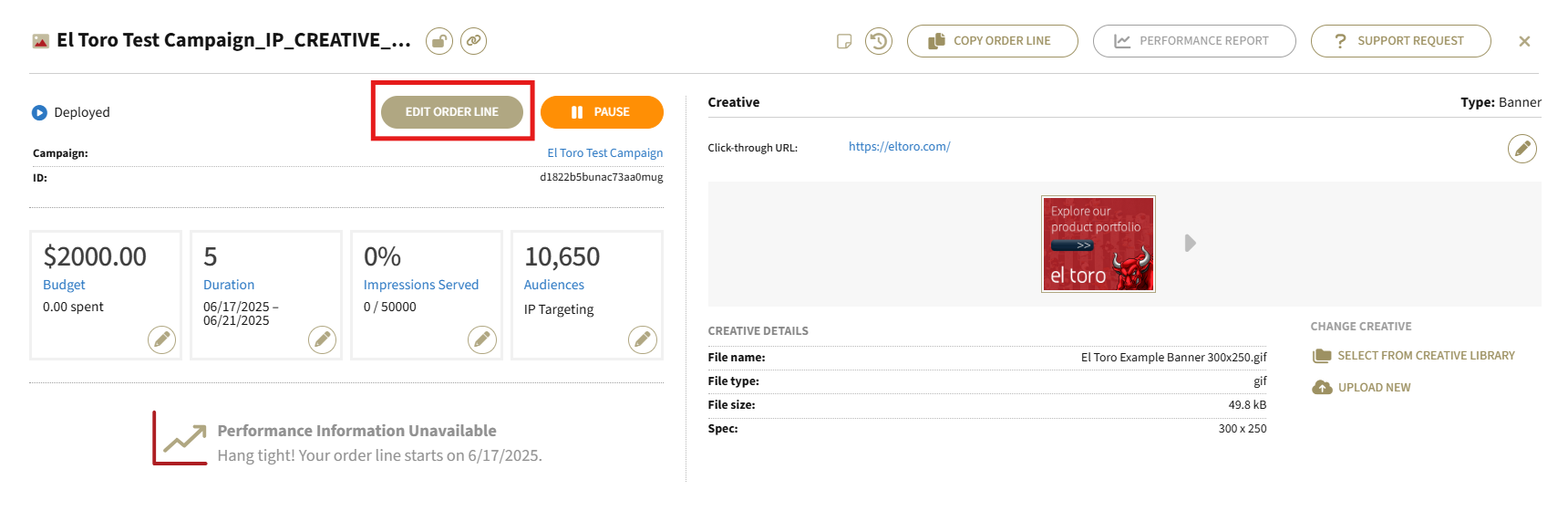The height and width of the screenshot is (511, 1568).
Task: Pause the order line
Action: [602, 112]
